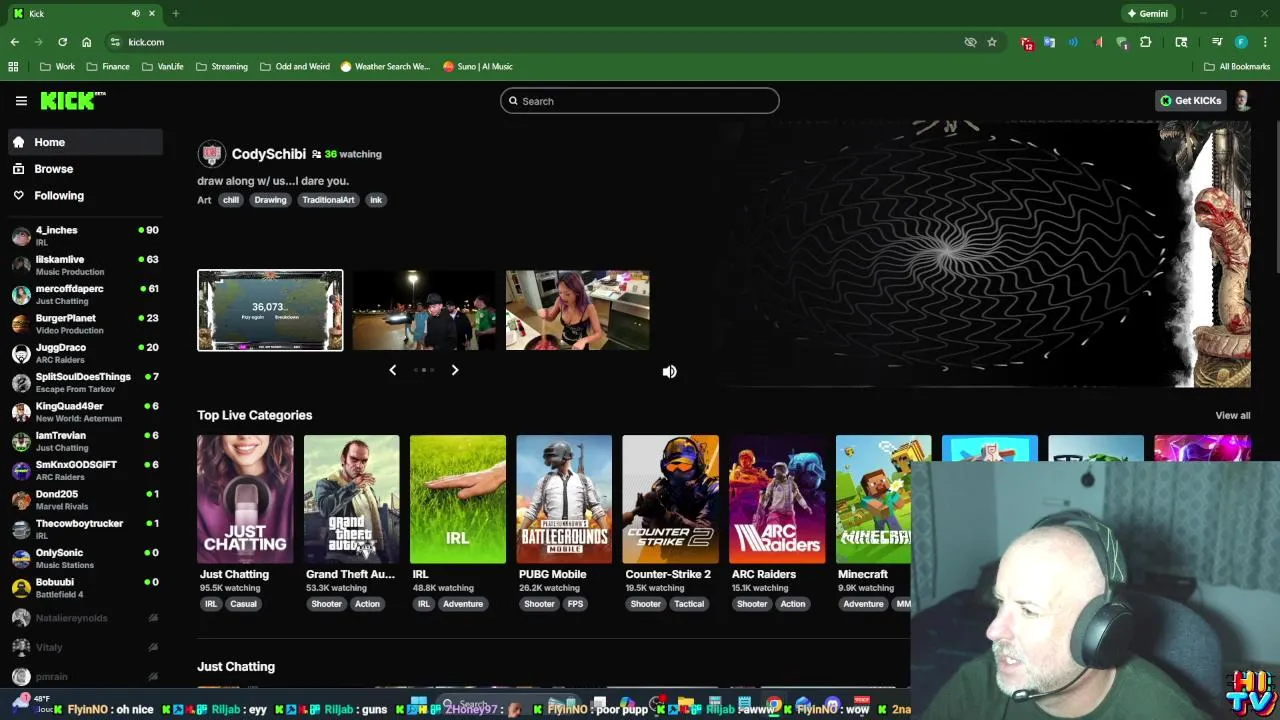Click the blue sound-wave extension icon
The height and width of the screenshot is (720, 1280).
pos(1073,42)
